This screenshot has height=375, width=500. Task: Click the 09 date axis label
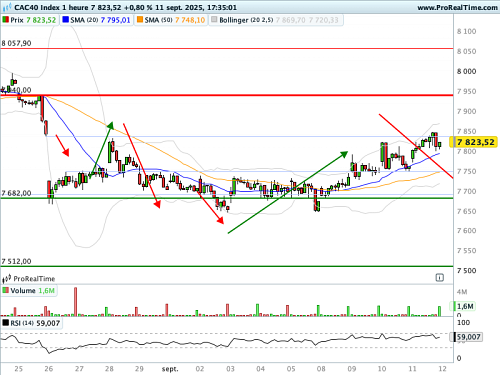[352, 369]
